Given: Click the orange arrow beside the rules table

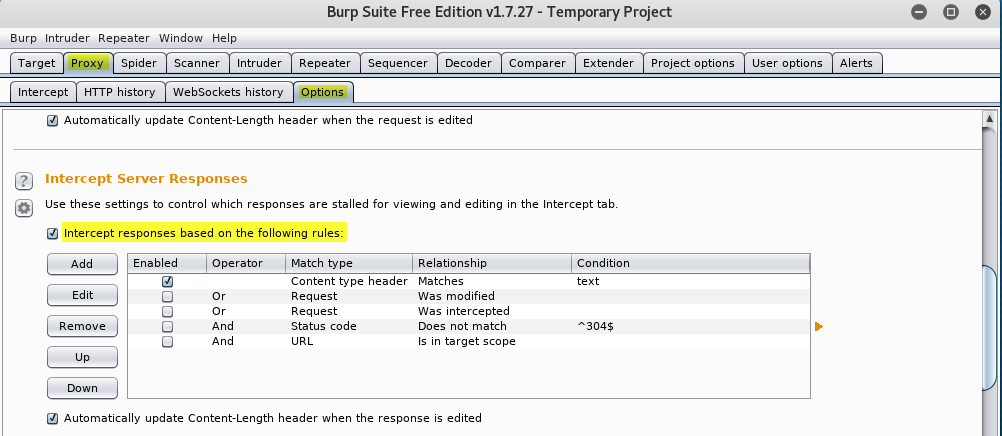Looking at the screenshot, I should click(819, 327).
